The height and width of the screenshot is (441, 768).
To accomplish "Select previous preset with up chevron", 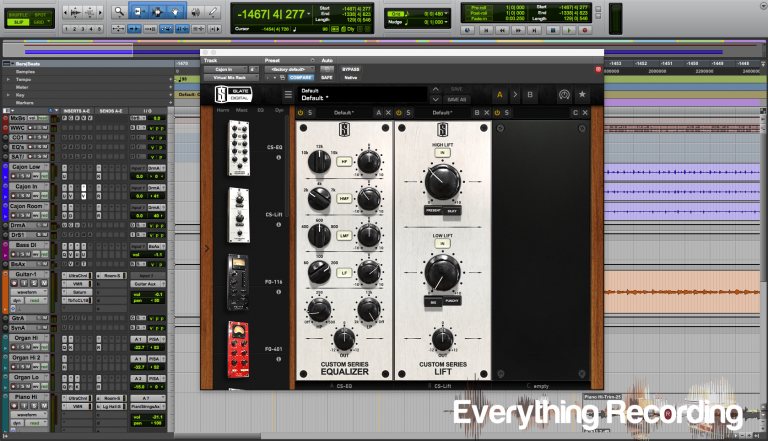I will [435, 89].
